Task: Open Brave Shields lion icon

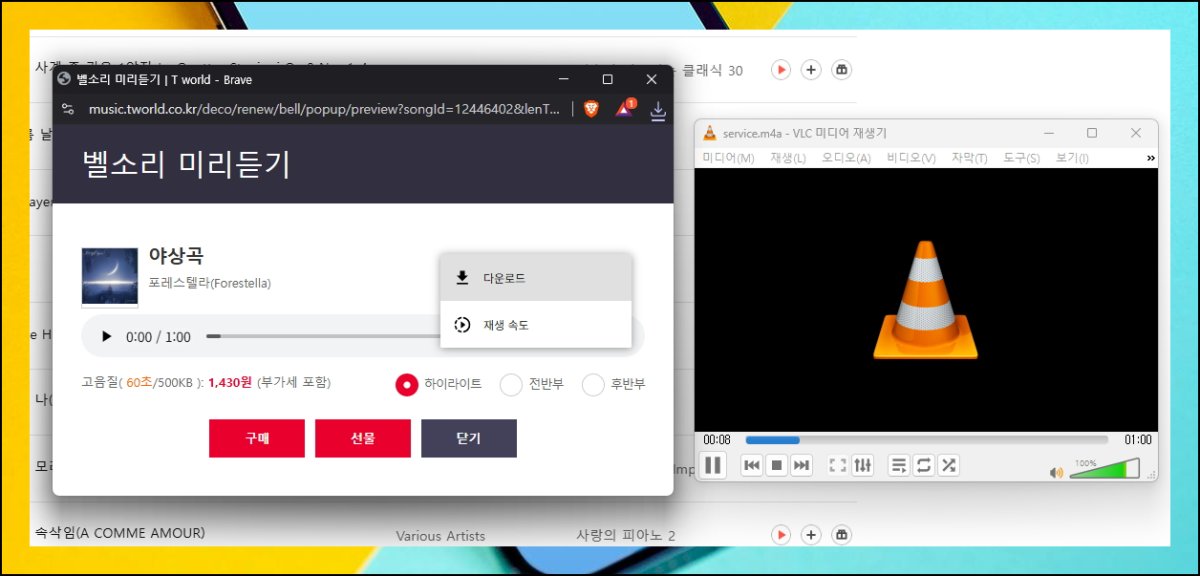Action: (x=591, y=109)
